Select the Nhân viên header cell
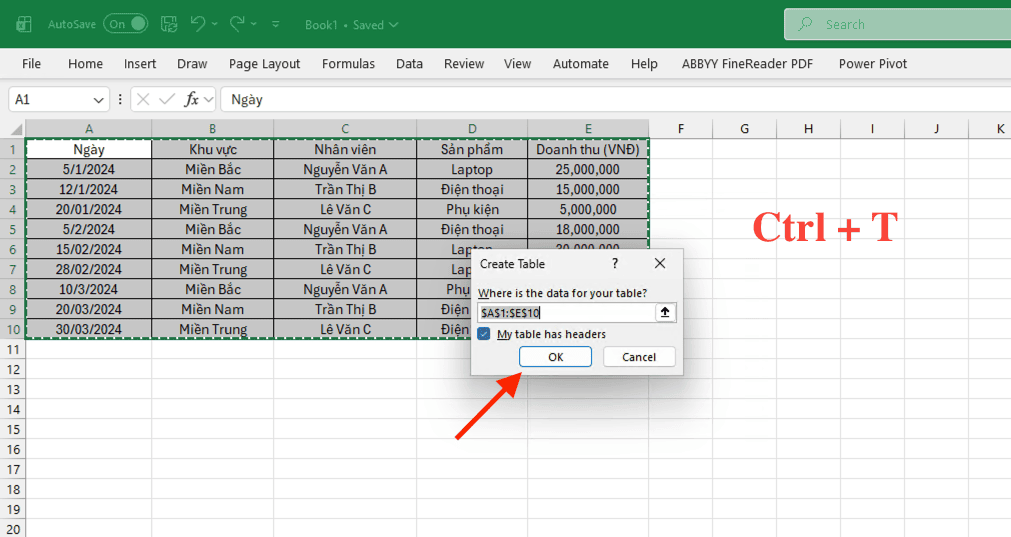Screen dimensions: 1011x537 [x=345, y=150]
